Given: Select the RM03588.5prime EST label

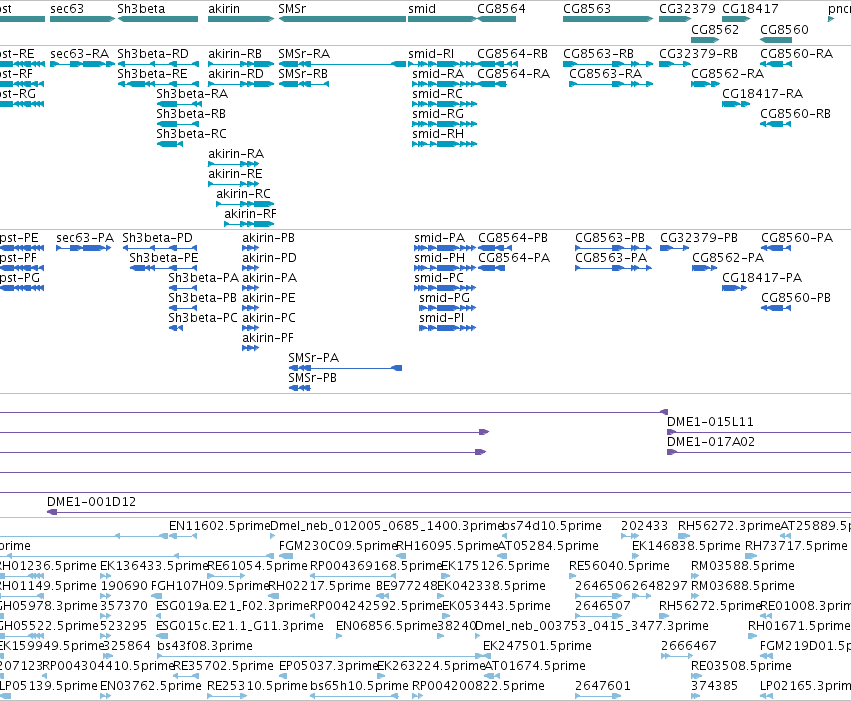Looking at the screenshot, I should point(742,565).
